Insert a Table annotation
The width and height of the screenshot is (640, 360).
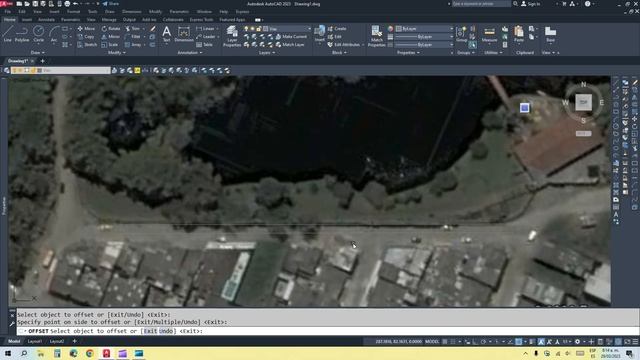[204, 44]
